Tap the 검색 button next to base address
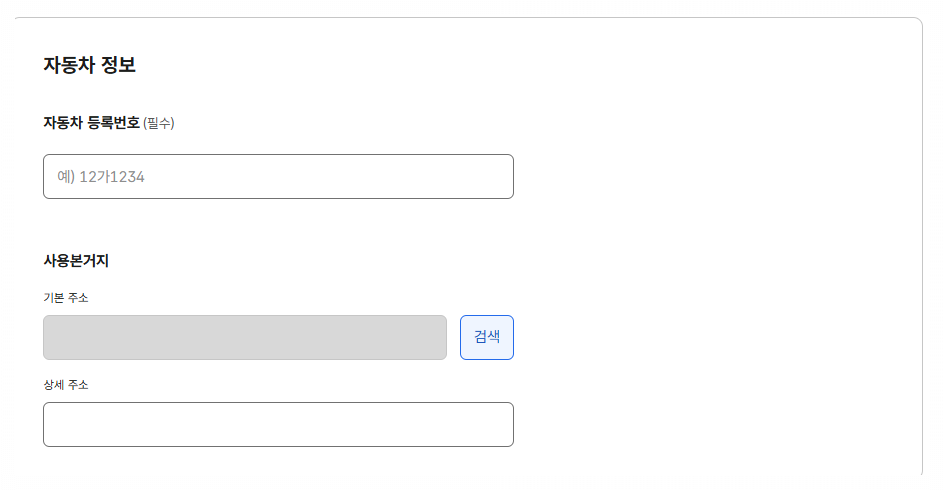944x490 pixels. point(486,337)
